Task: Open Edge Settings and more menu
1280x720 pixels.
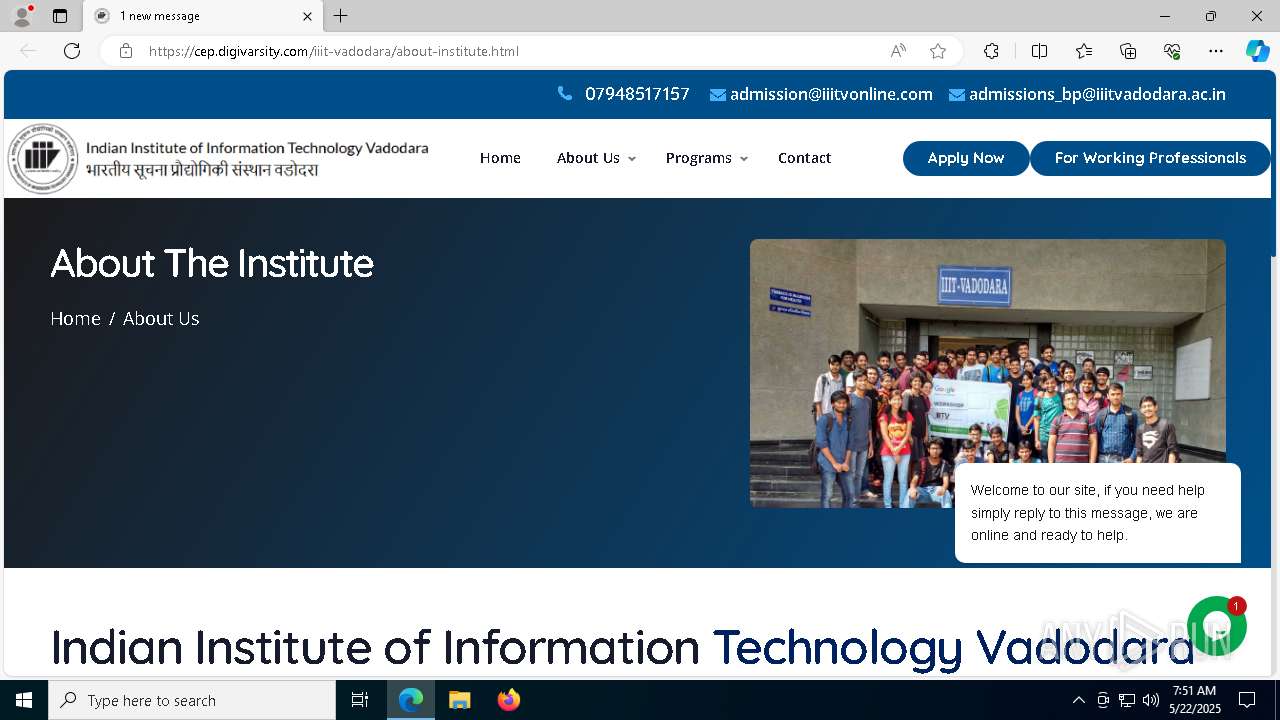Action: tap(1216, 51)
